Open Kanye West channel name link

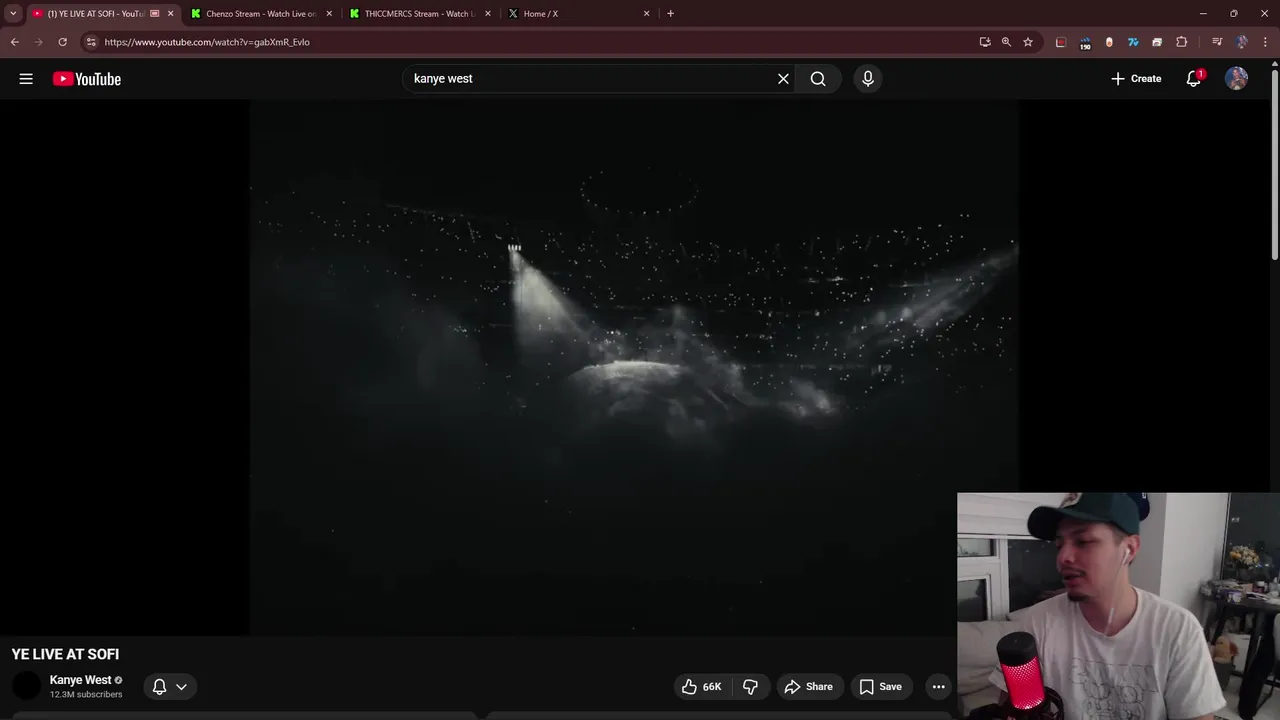(81, 680)
